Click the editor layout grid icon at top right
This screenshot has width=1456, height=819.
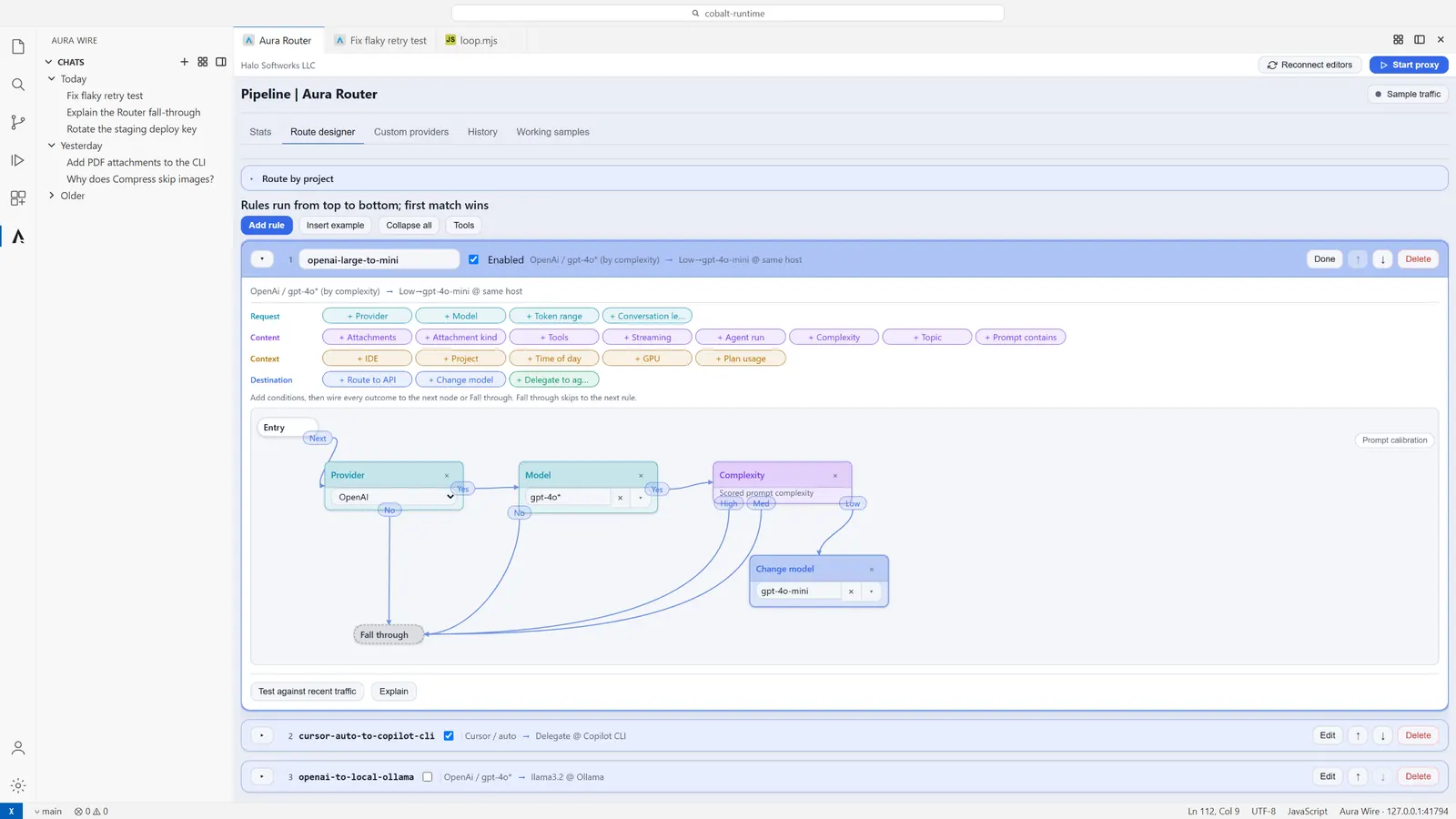tap(1398, 40)
